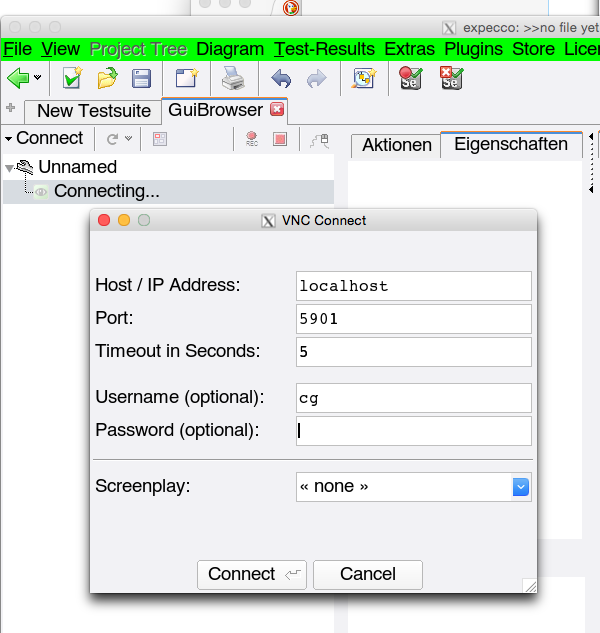Screen dimensions: 600x633
Task: Collapse the Unnamed tree node
Action: (x=10, y=168)
